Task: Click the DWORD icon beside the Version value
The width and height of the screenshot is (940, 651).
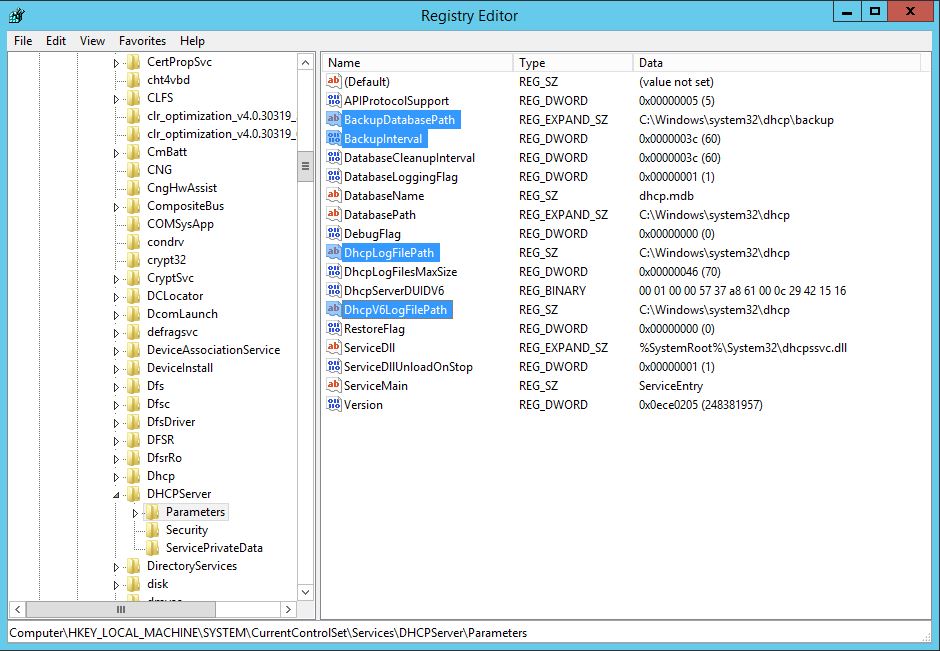Action: (x=334, y=405)
